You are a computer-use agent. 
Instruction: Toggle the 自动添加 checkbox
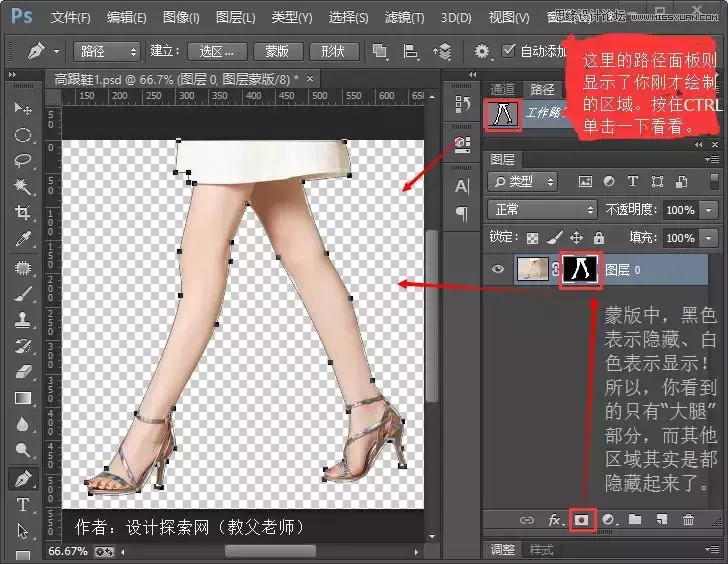pos(509,50)
